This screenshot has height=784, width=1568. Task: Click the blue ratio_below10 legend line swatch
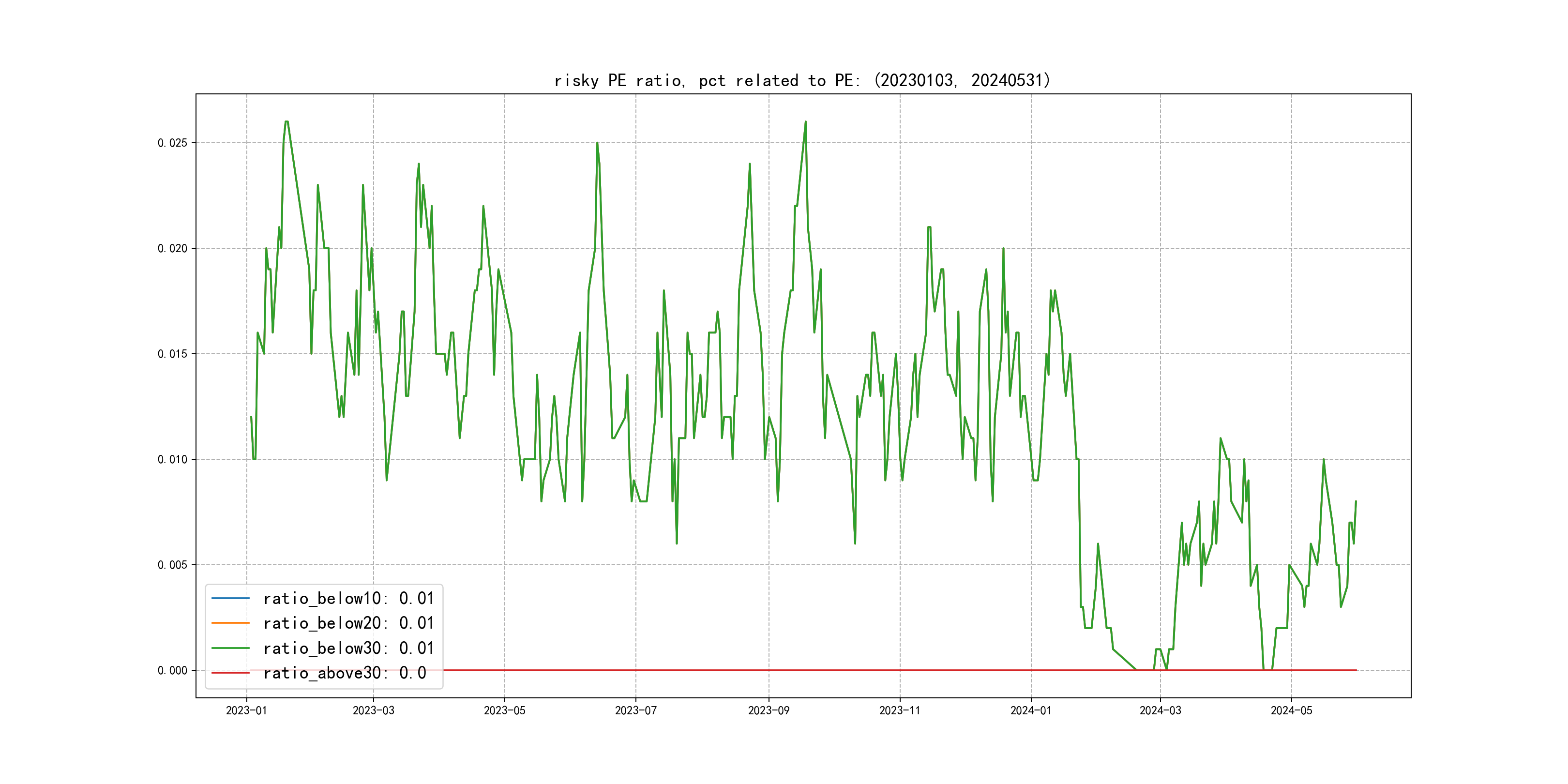pyautogui.click(x=230, y=598)
